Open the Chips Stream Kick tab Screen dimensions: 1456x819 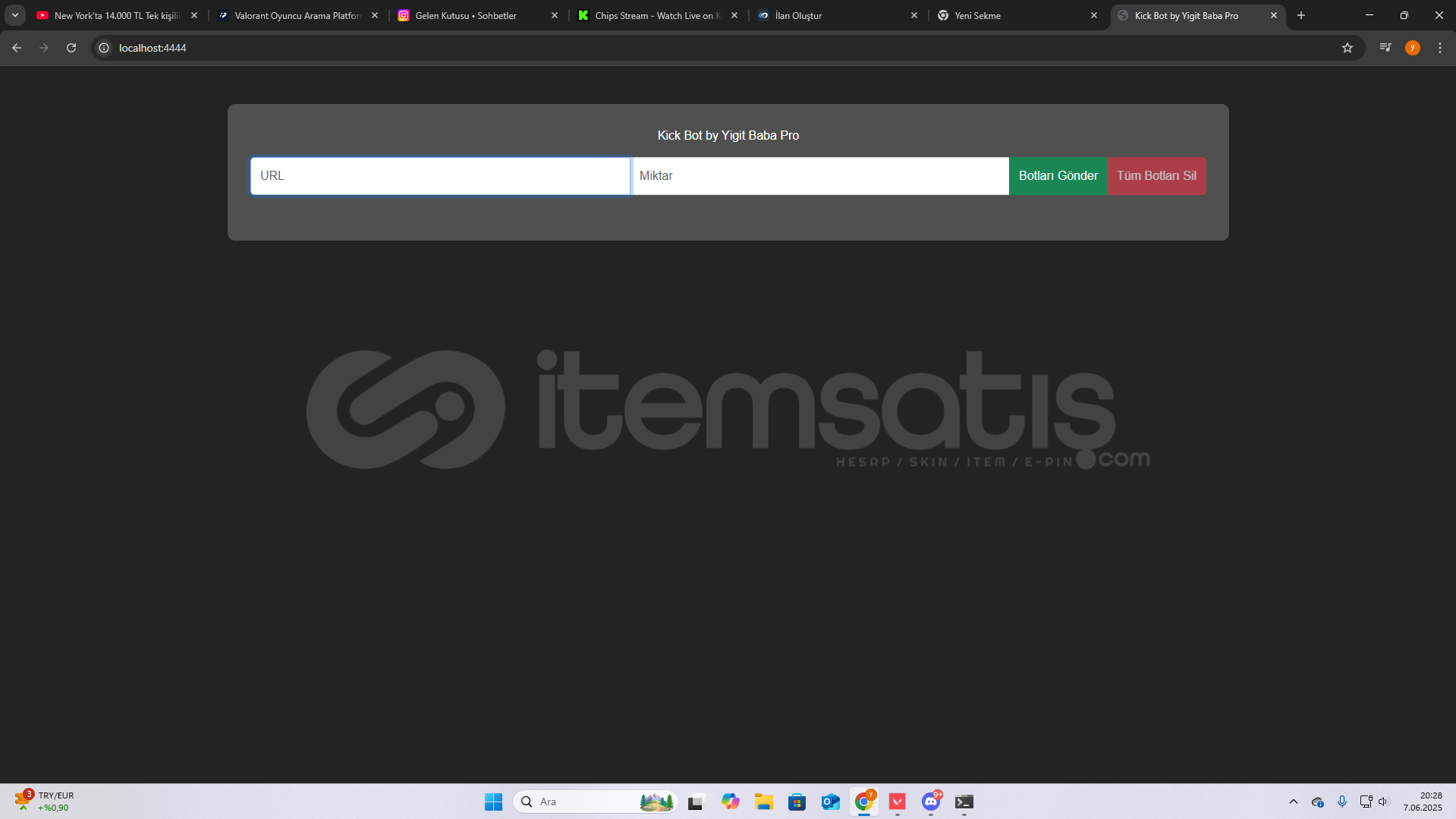tap(650, 15)
